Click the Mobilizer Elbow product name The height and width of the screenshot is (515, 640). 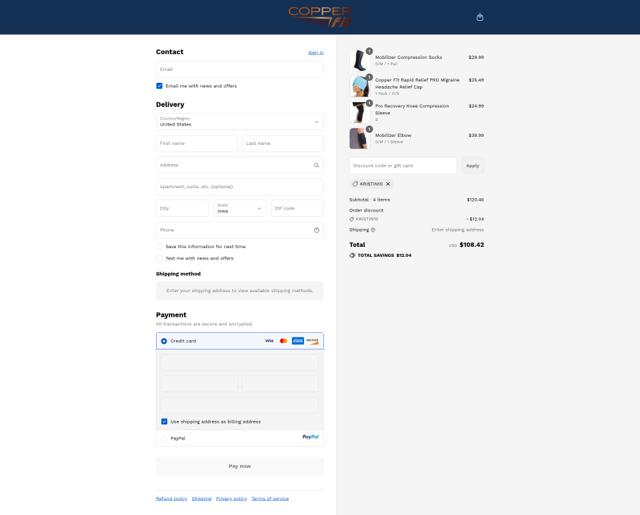[x=393, y=135]
